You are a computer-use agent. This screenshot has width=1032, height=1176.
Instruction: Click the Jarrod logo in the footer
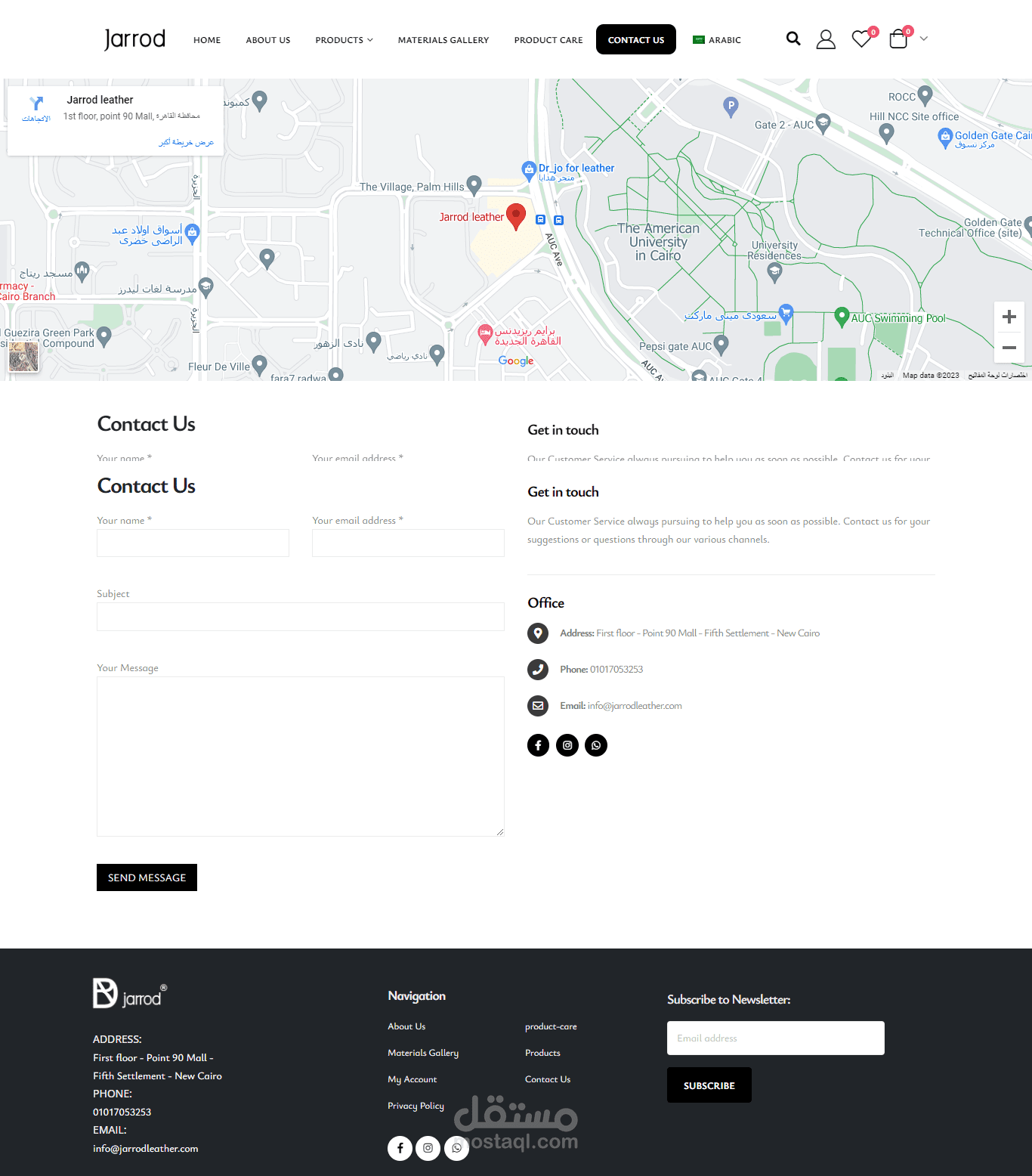pyautogui.click(x=130, y=994)
